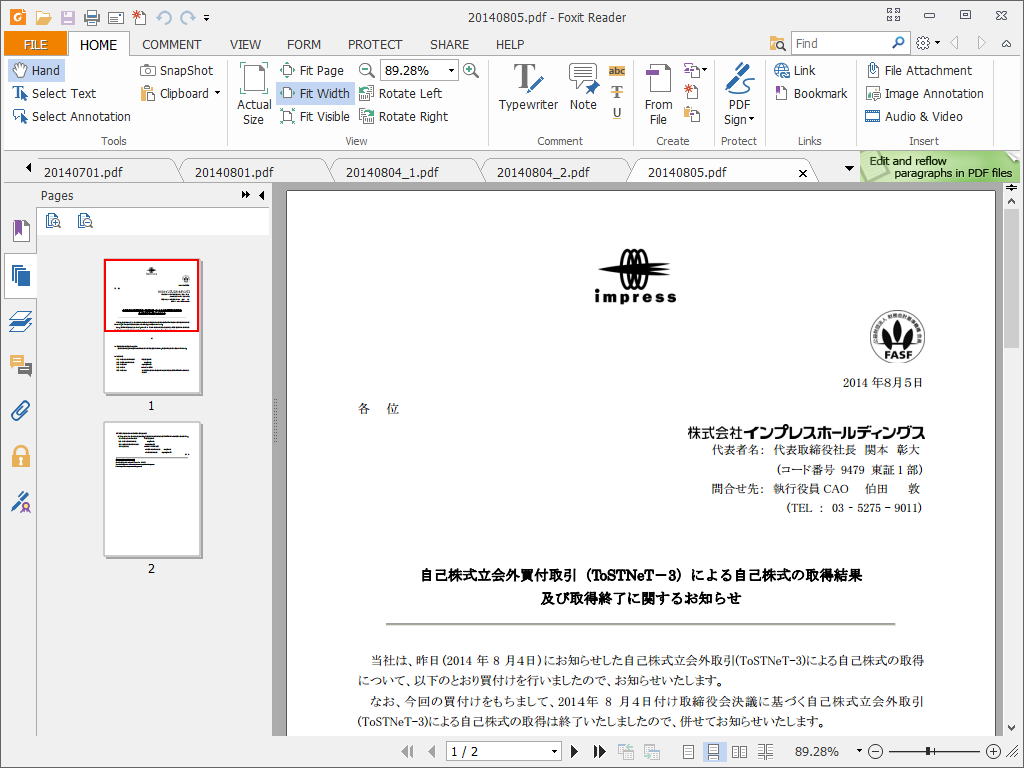Insert a Link
The height and width of the screenshot is (768, 1024).
[x=795, y=71]
